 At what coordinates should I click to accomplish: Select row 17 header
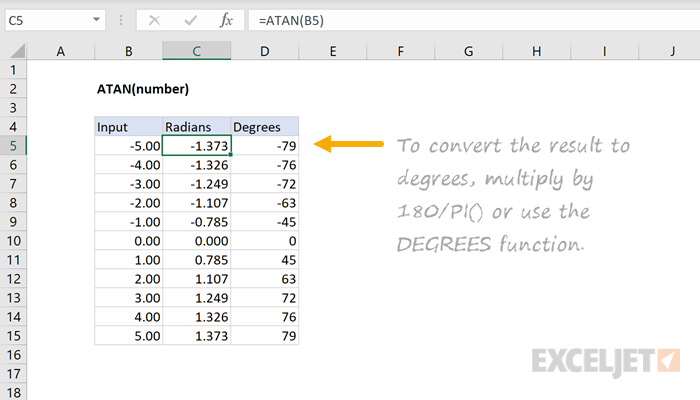tap(13, 373)
